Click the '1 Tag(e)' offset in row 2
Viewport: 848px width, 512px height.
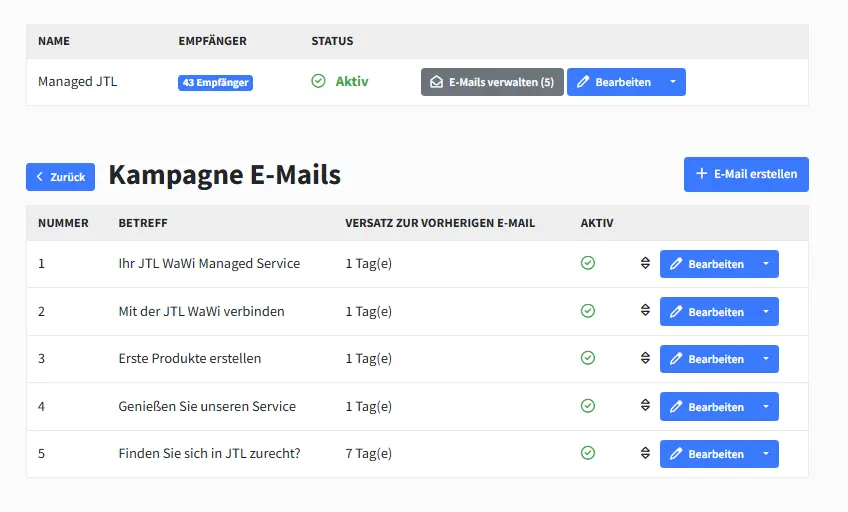point(369,311)
